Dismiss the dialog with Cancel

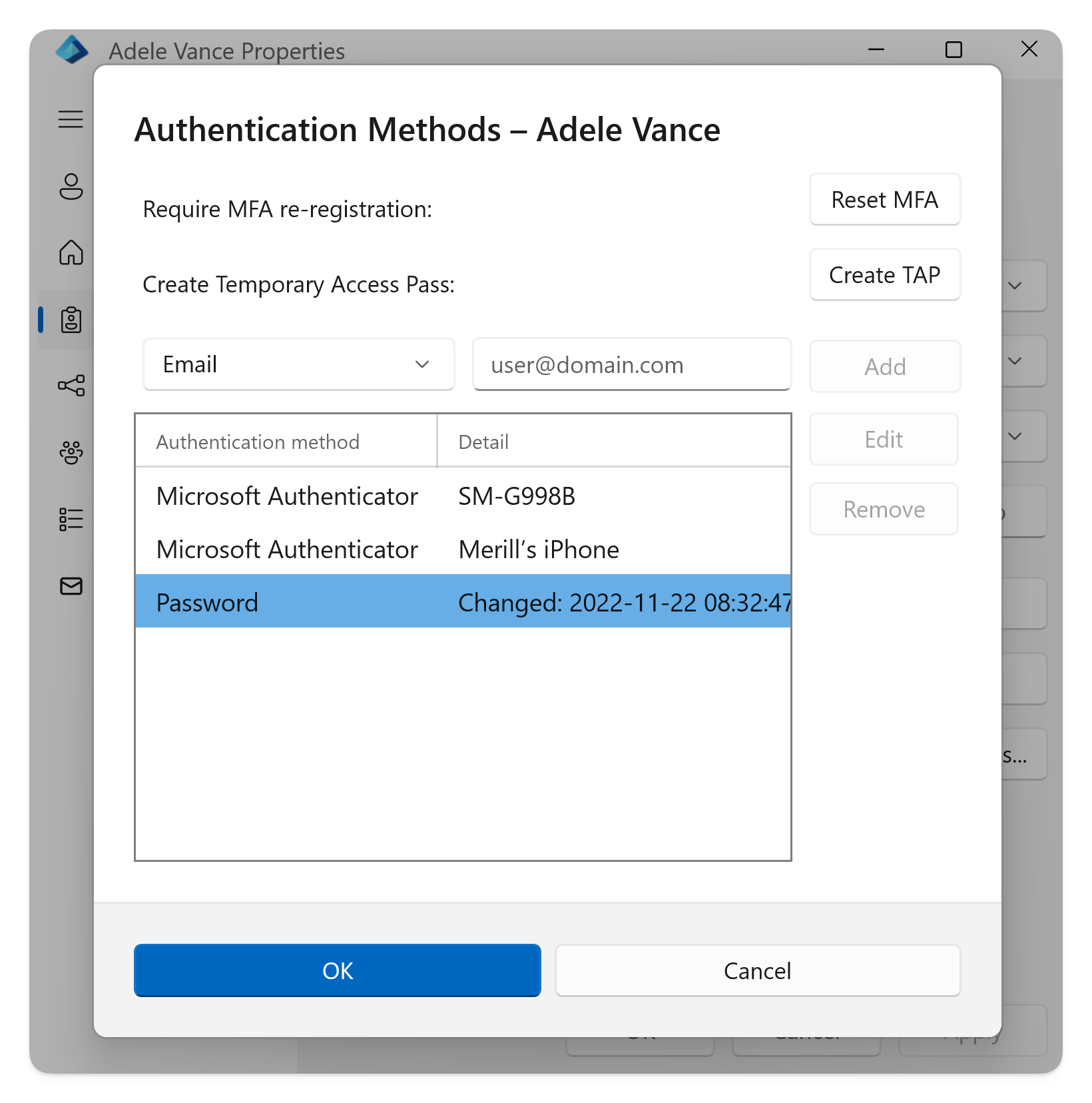758,970
